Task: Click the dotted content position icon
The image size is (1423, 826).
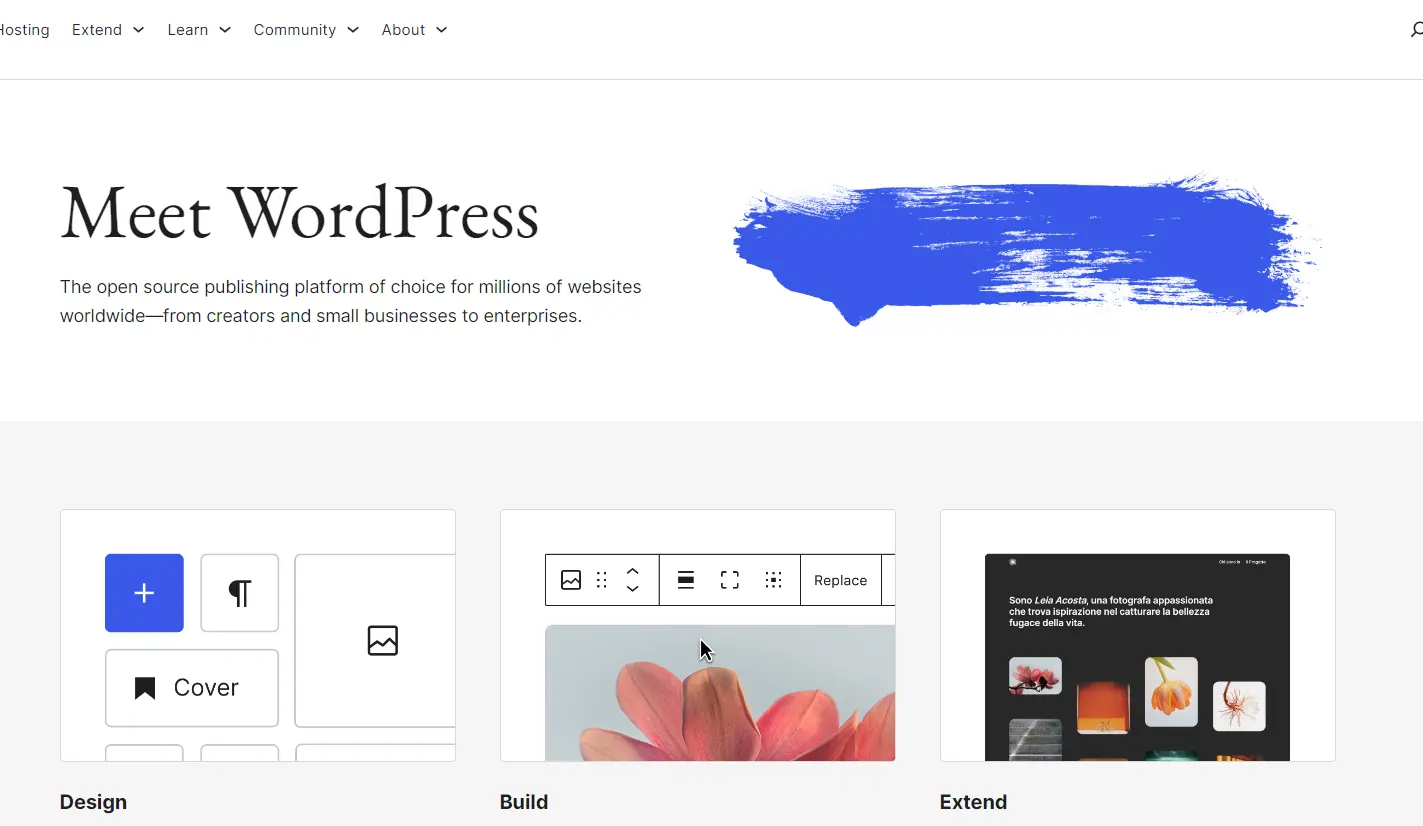Action: click(x=773, y=580)
